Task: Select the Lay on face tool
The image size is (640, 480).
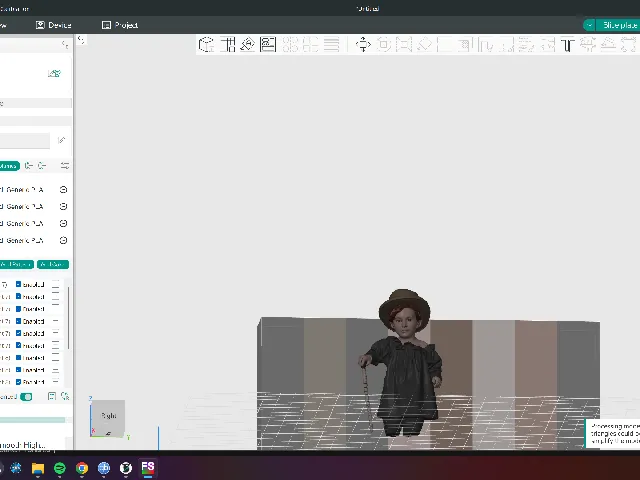Action: tap(424, 44)
